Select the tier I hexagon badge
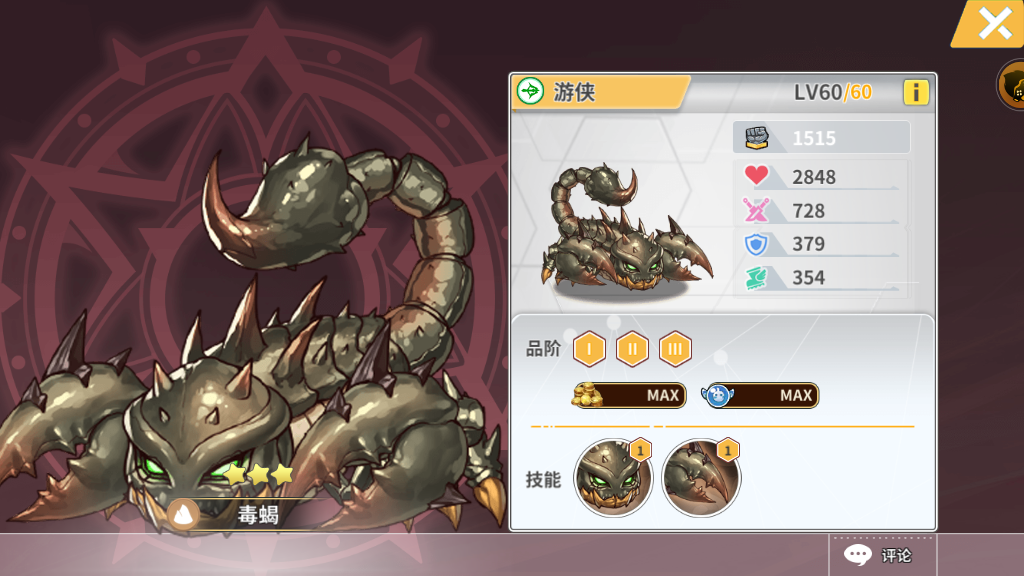Viewport: 1024px width, 576px height. pyautogui.click(x=589, y=349)
